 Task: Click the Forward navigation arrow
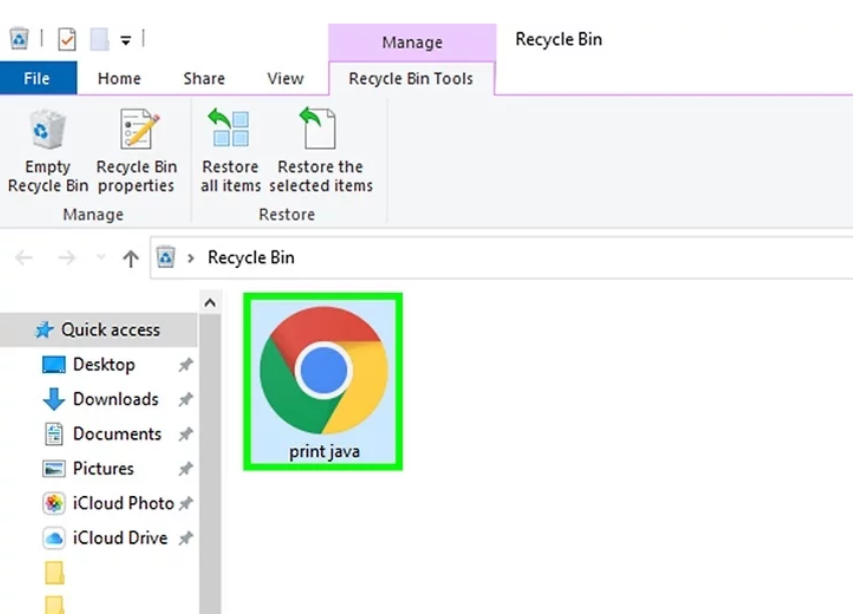[66, 258]
